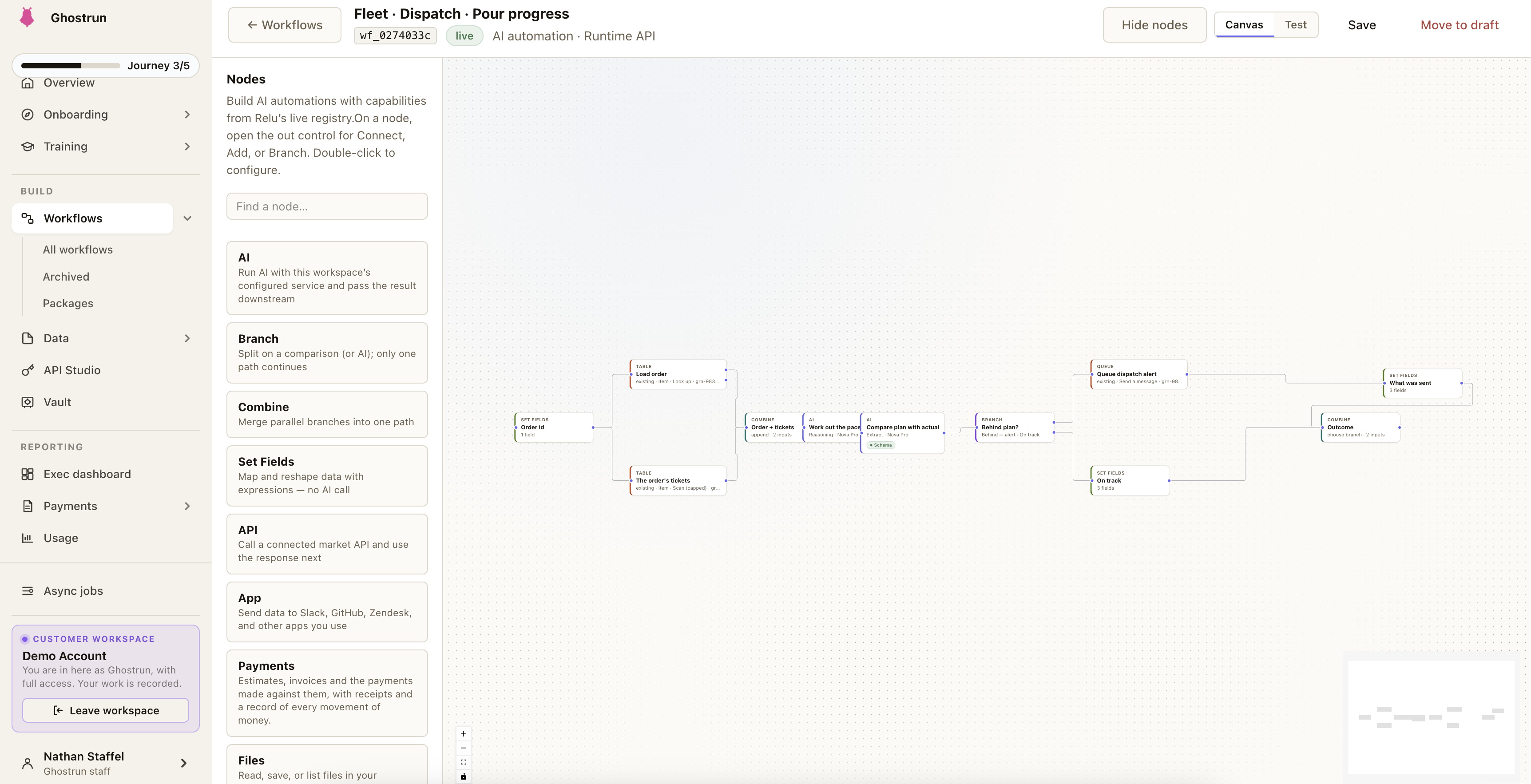1531x784 pixels.
Task: Click the Vault safe icon
Action: [28, 402]
